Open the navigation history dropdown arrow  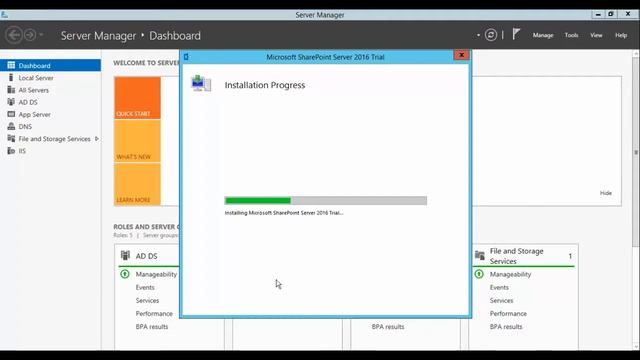coord(41,35)
